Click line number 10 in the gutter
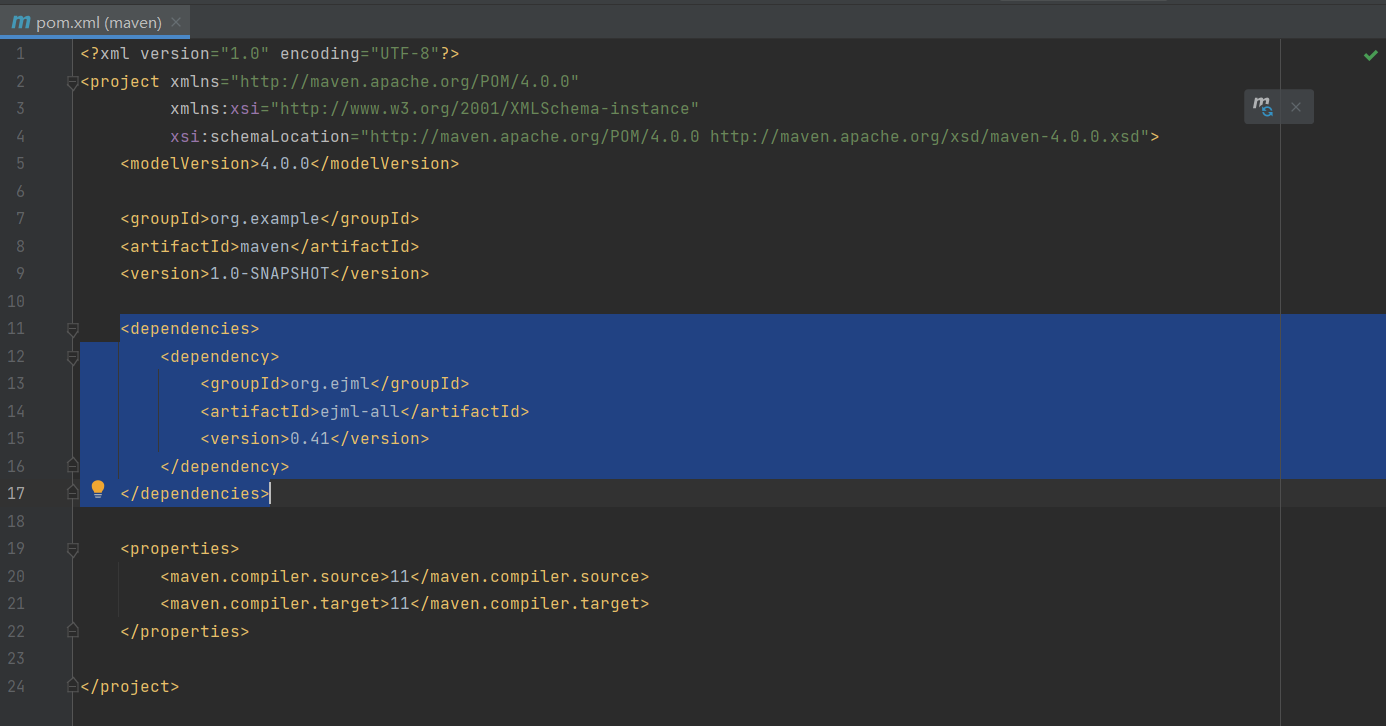Viewport: 1386px width, 726px height. (x=16, y=301)
